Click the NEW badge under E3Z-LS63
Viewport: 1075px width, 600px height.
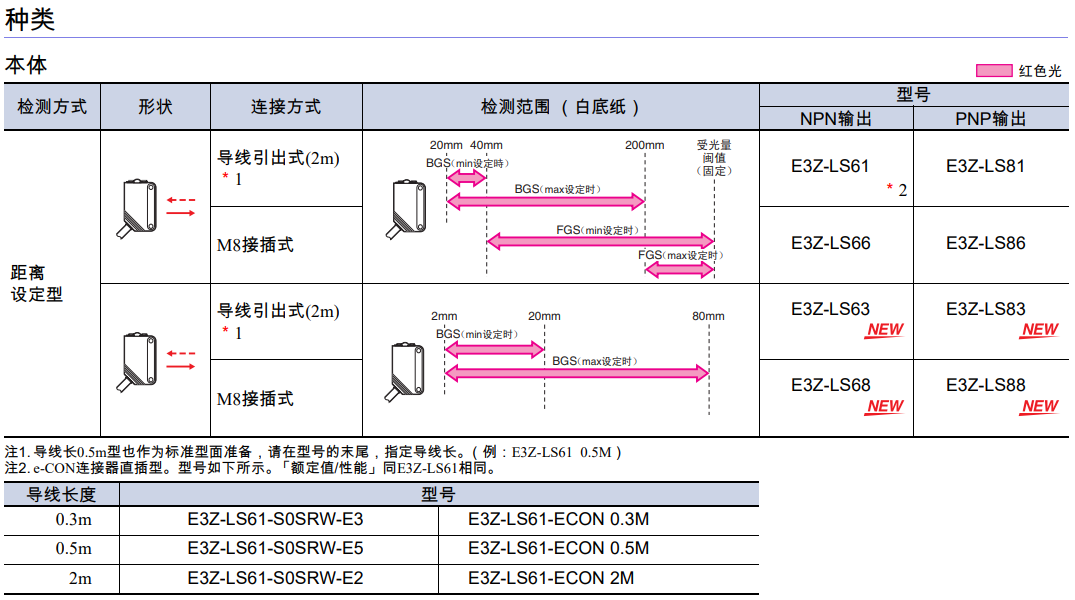[x=884, y=330]
